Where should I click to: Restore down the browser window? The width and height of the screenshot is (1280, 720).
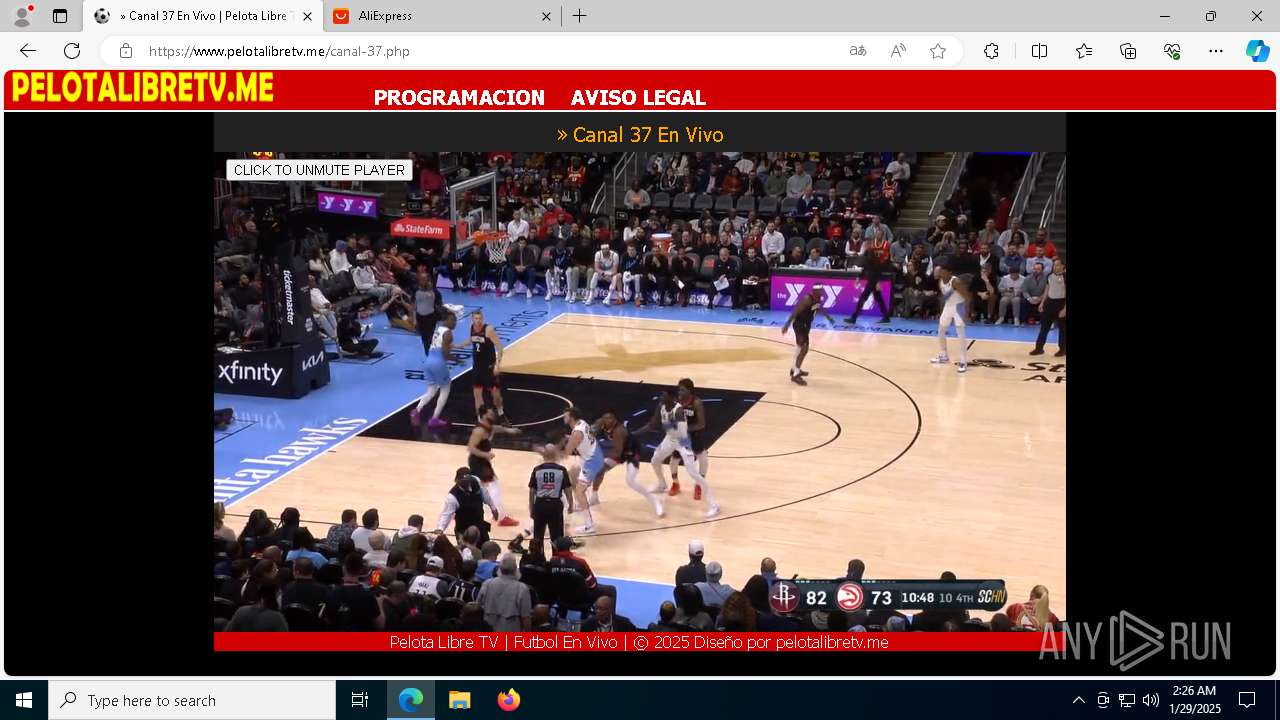tap(1211, 16)
